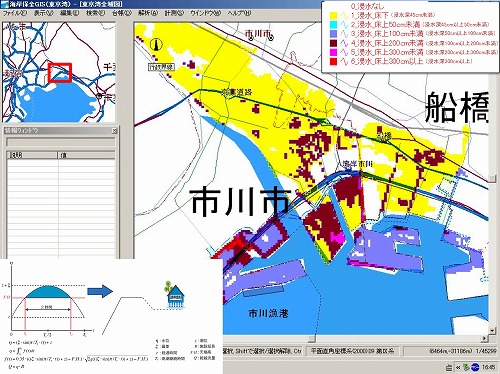Click the magenta 床上300cm未満 legend swatch

(334, 52)
